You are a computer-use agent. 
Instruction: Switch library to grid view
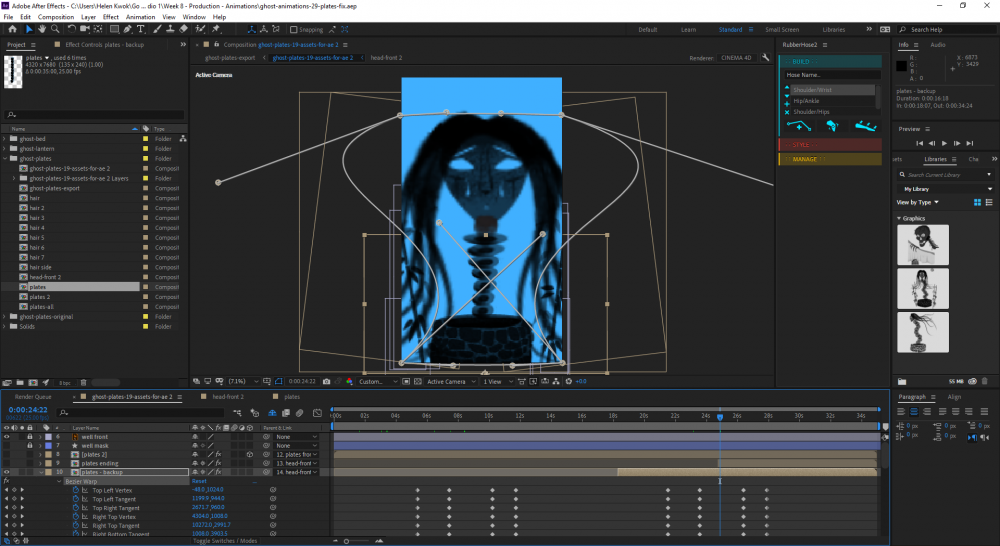(977, 202)
